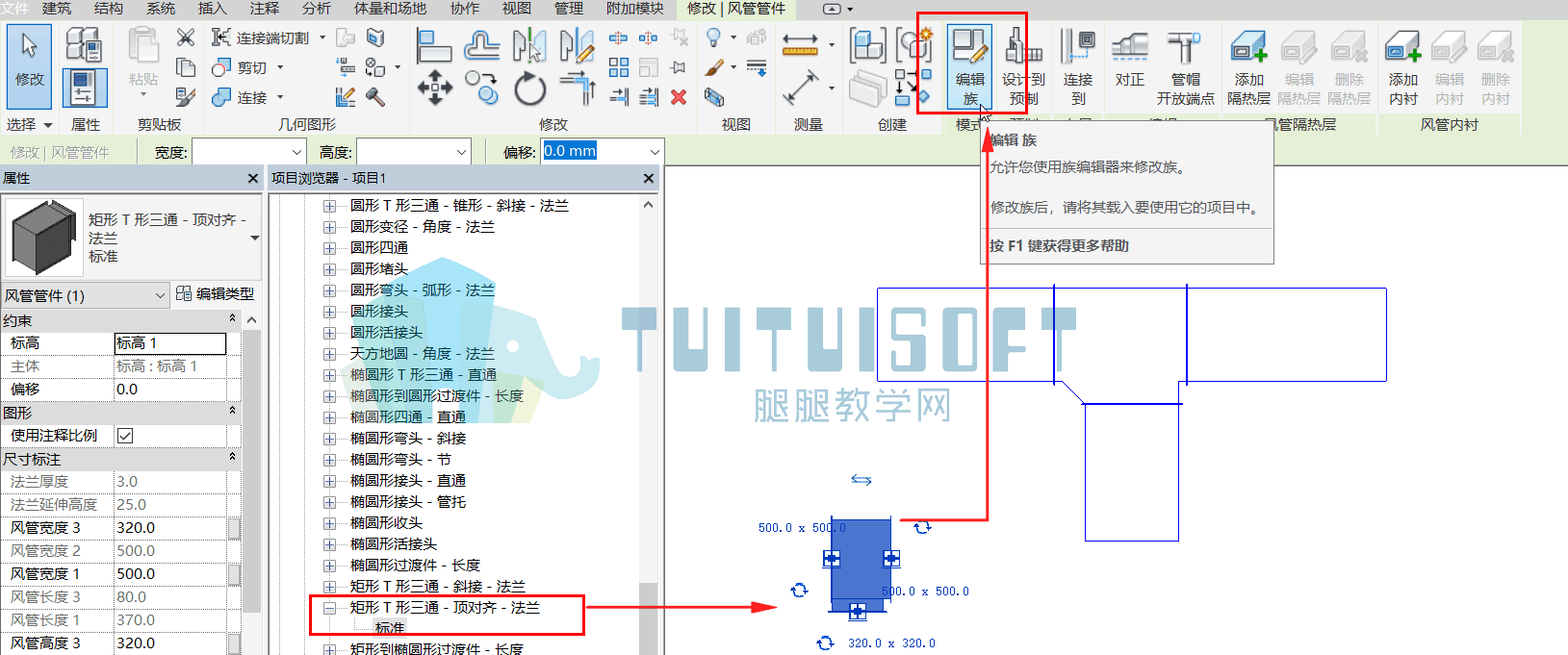Viewport: 1568px width, 655px height.
Task: Click 添加隔热层 Add Insulation
Action: click(1248, 65)
